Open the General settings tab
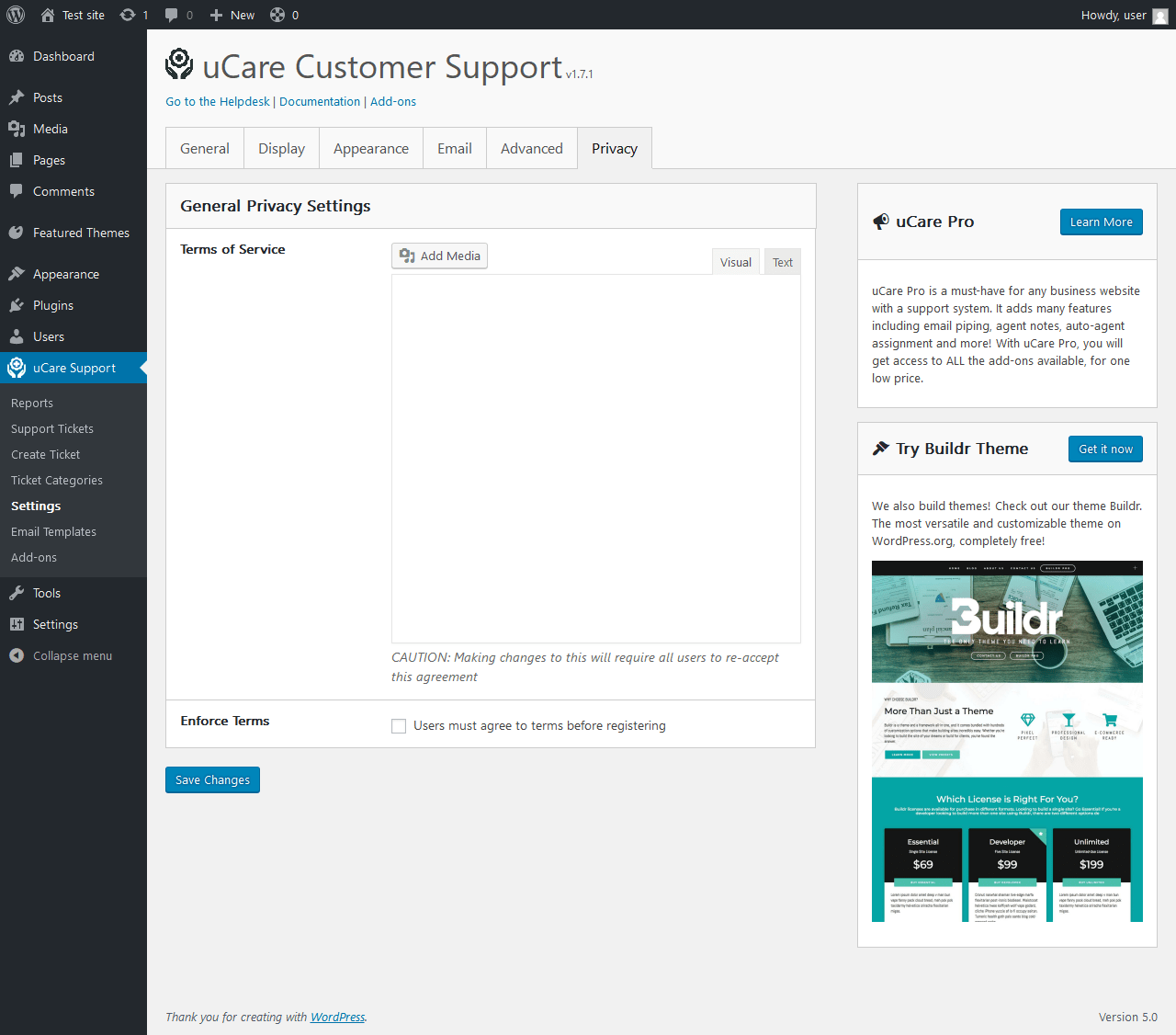Screen dimensions: 1176x1035 tap(205, 148)
